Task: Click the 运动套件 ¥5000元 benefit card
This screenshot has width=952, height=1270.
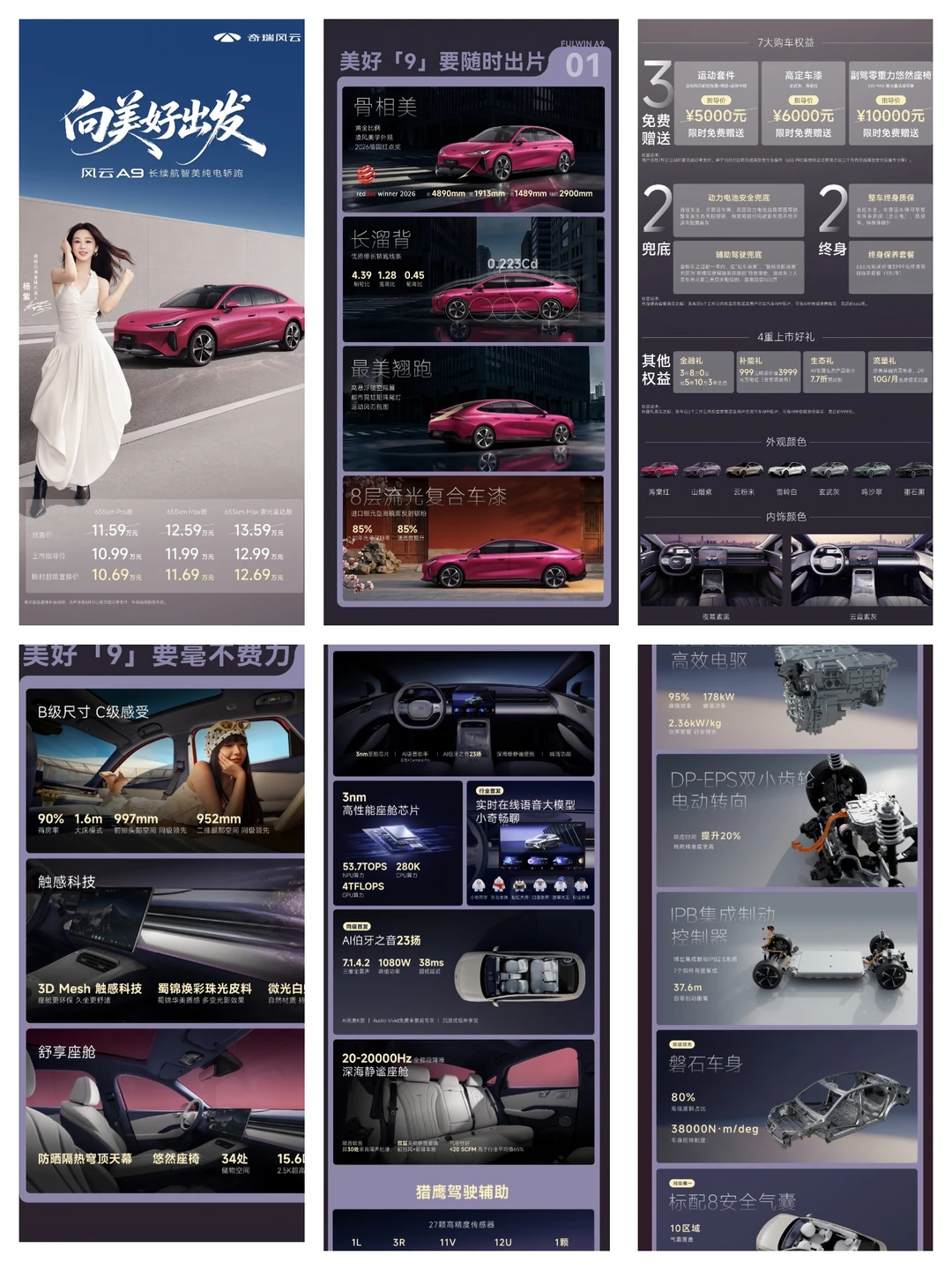Action: click(715, 103)
